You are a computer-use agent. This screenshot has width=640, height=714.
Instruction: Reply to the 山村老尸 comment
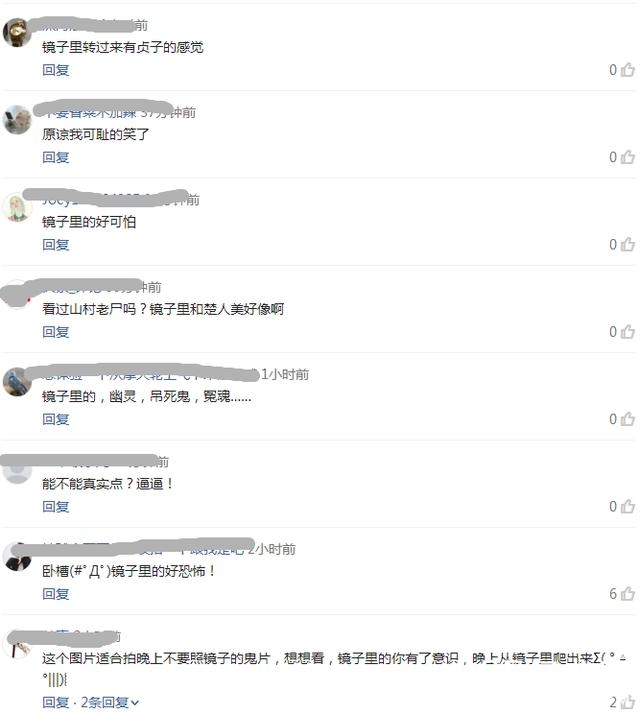click(56, 332)
